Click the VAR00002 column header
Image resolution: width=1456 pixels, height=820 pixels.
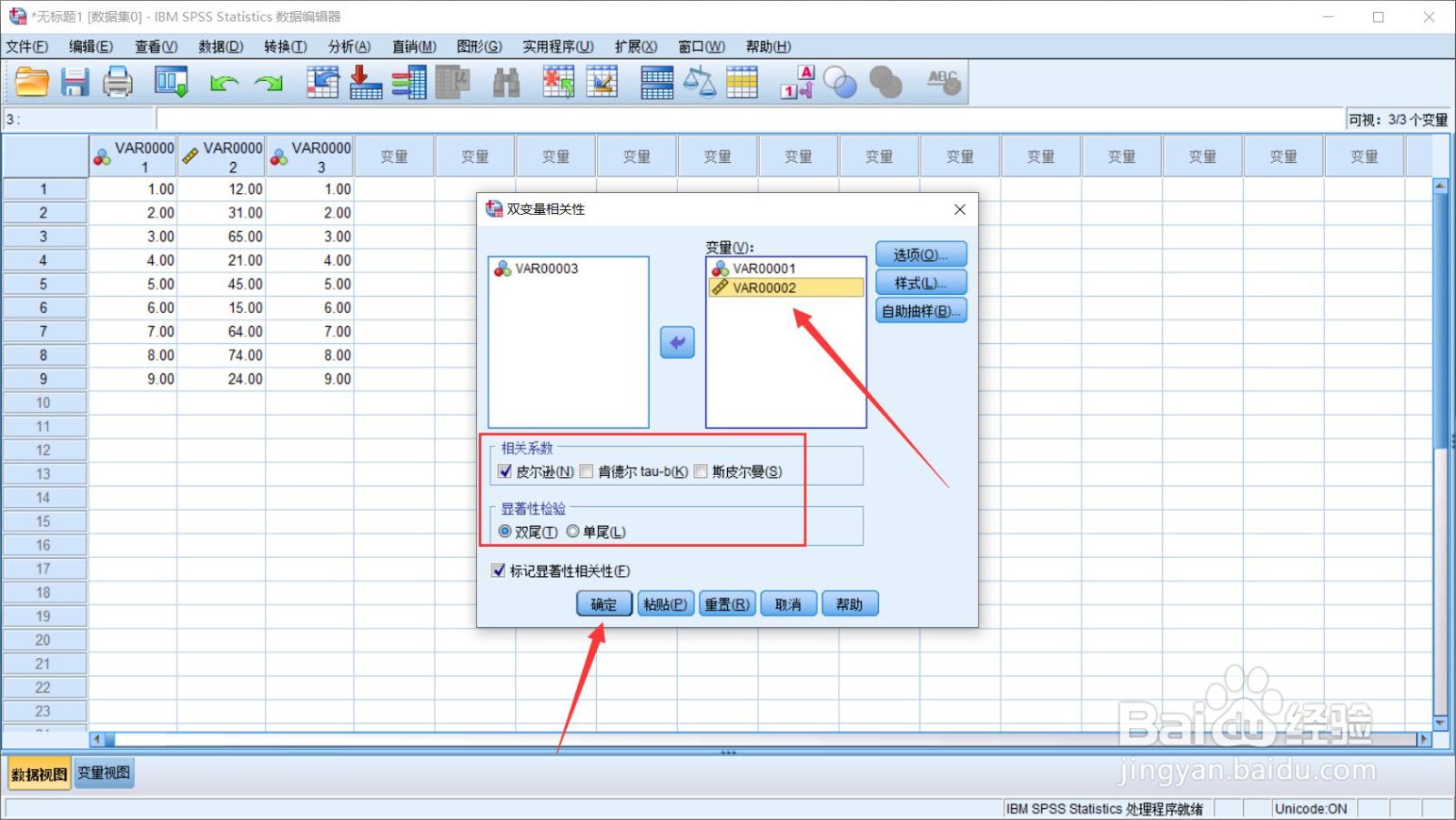tap(222, 157)
